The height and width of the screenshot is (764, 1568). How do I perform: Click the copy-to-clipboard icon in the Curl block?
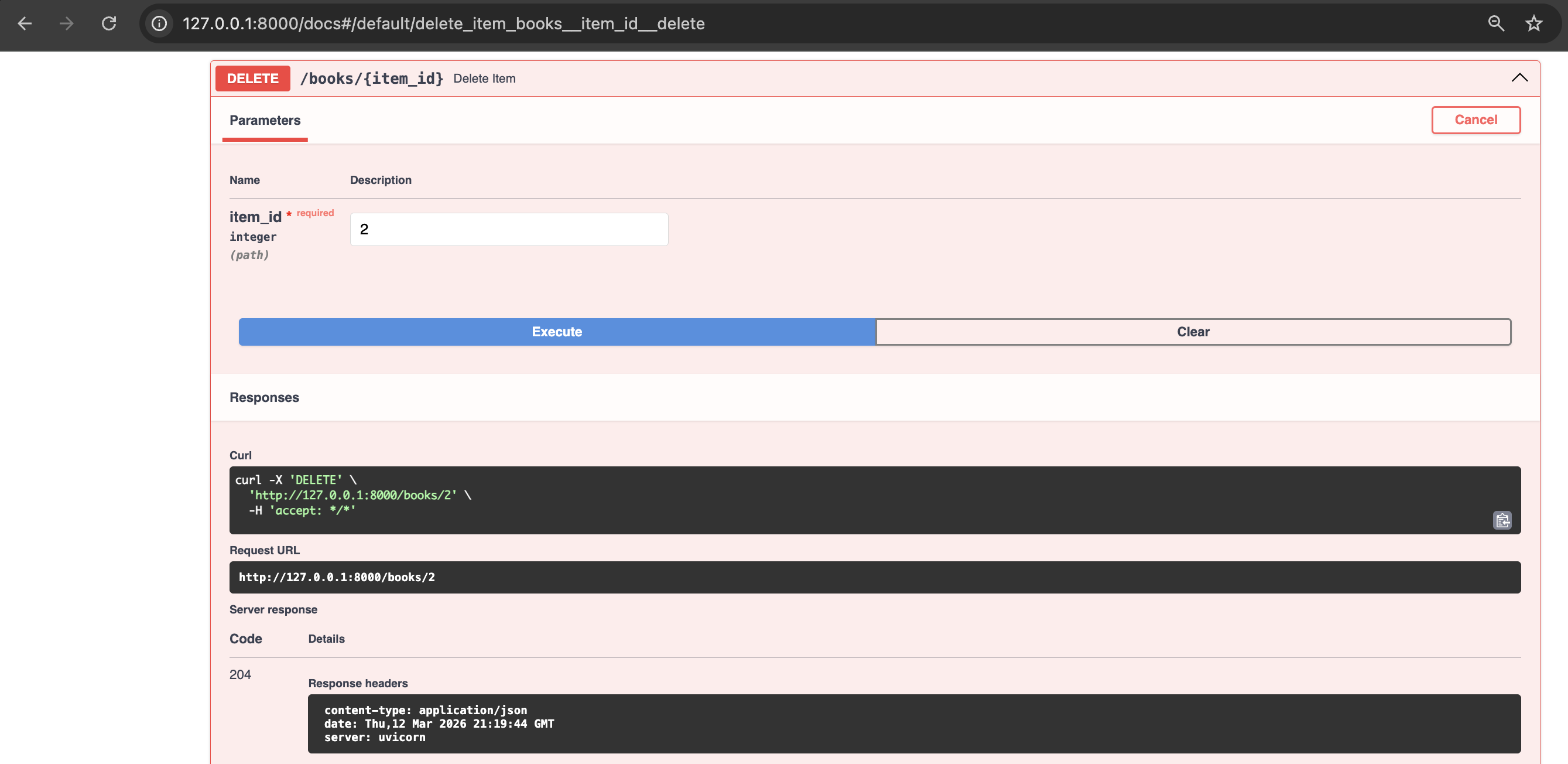[x=1502, y=521]
